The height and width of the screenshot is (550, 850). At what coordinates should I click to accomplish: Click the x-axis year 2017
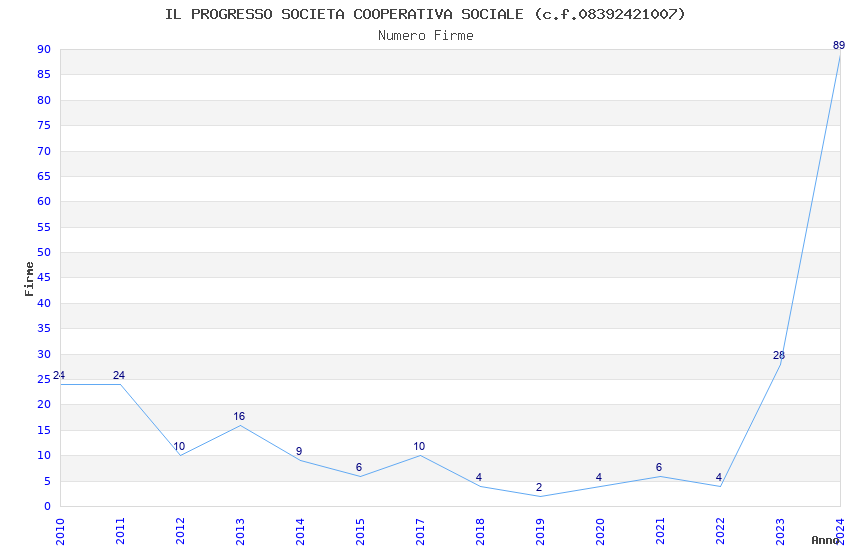420,532
